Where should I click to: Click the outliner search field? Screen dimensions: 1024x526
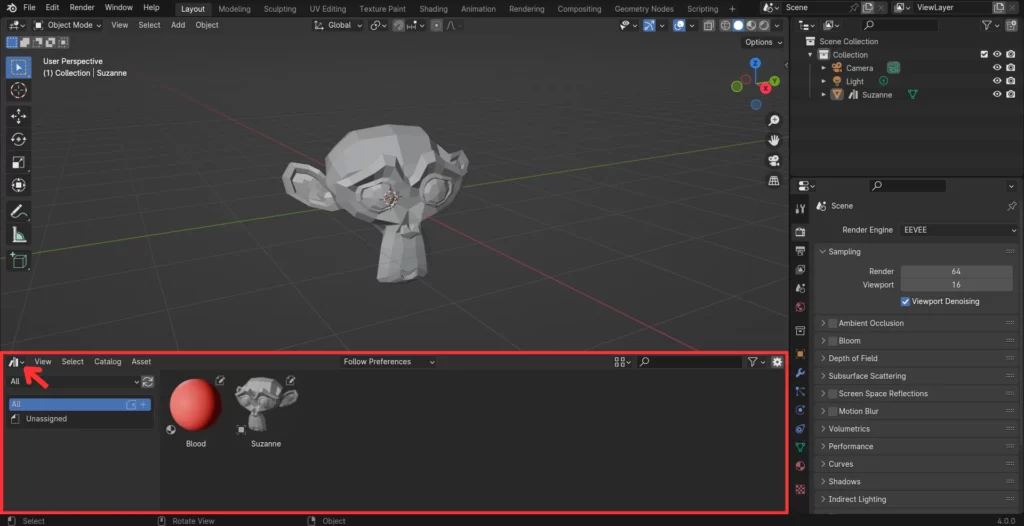click(x=899, y=25)
